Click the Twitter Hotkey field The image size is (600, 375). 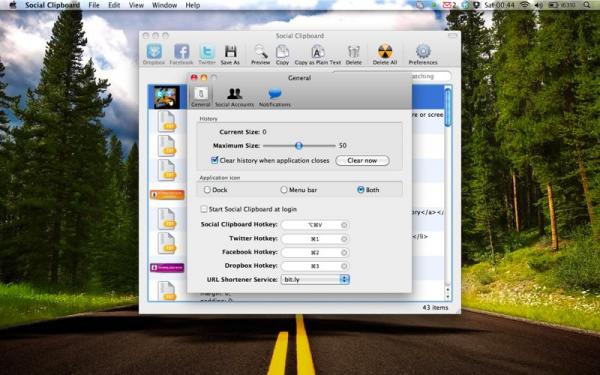pos(315,239)
